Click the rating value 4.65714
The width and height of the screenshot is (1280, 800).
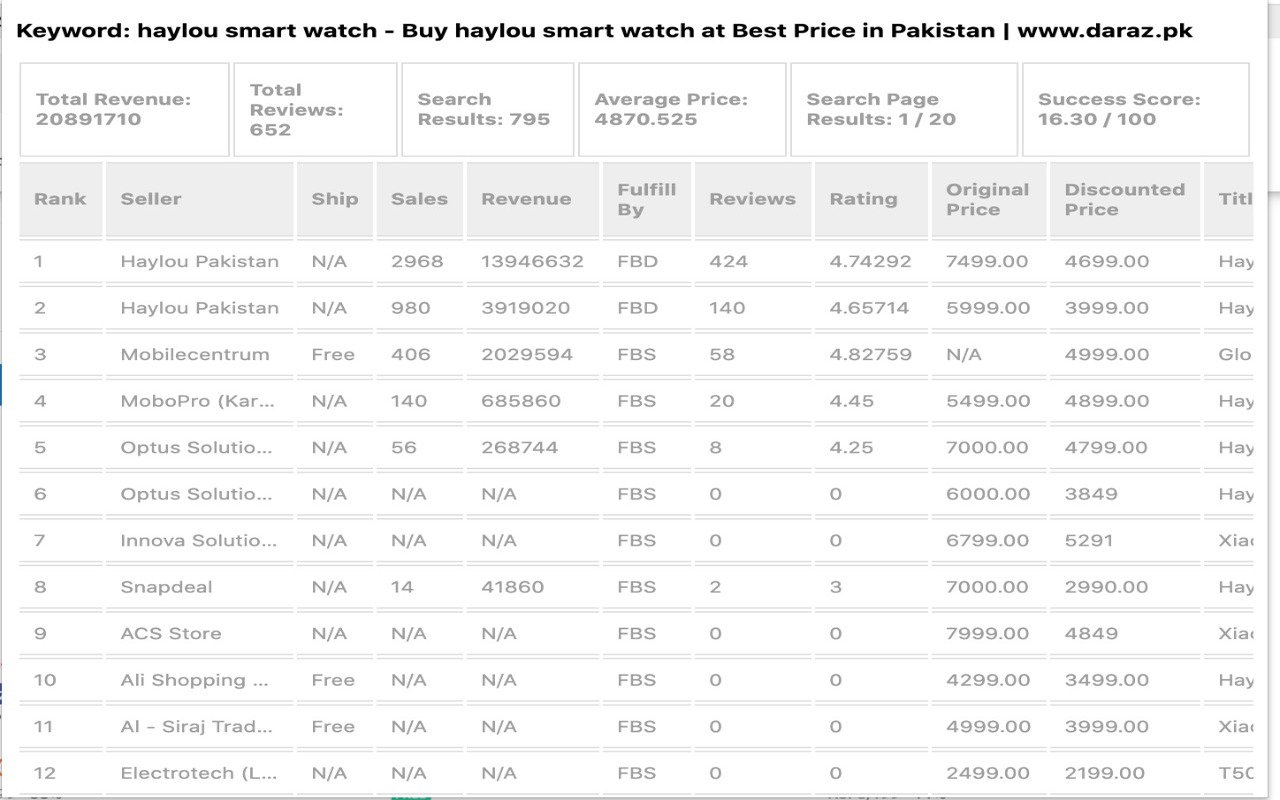point(869,308)
